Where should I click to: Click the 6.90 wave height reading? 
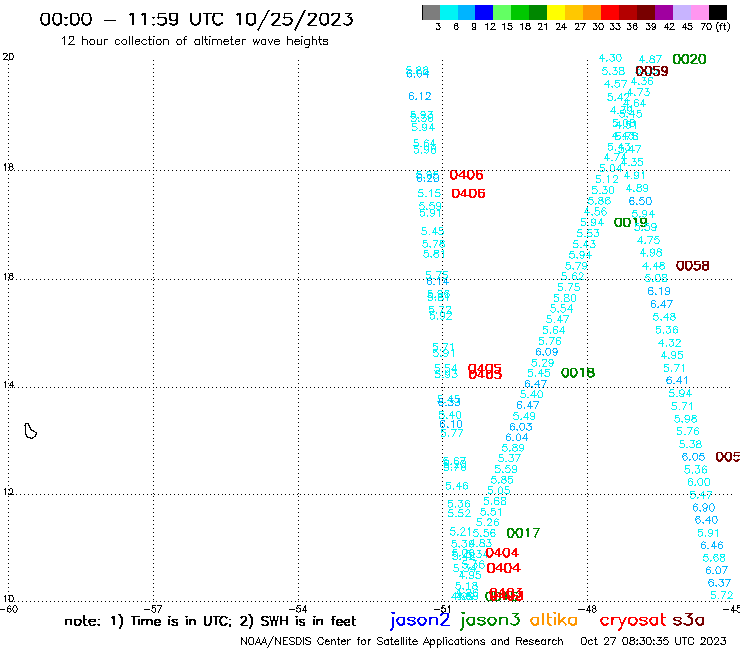pyautogui.click(x=704, y=507)
